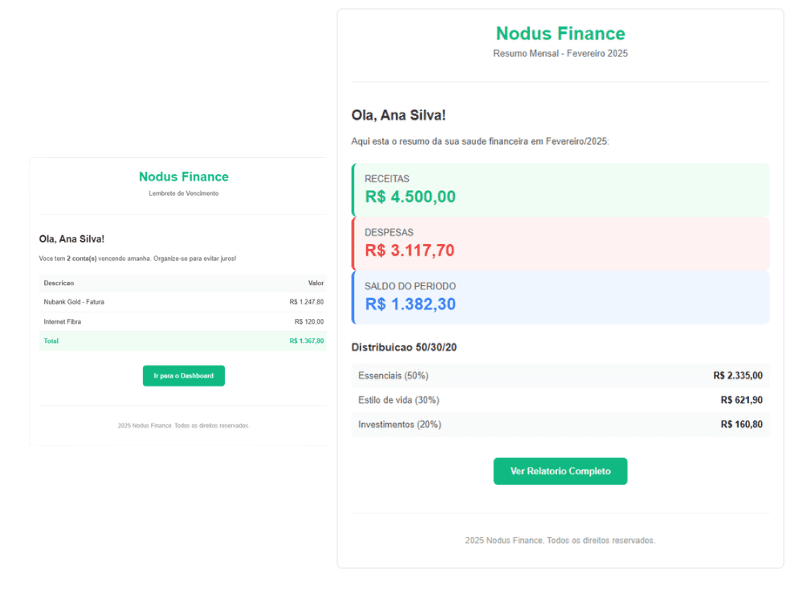Click the Nodus Finance heading on the reminder email
Screen dimensions: 800x600
(183, 176)
